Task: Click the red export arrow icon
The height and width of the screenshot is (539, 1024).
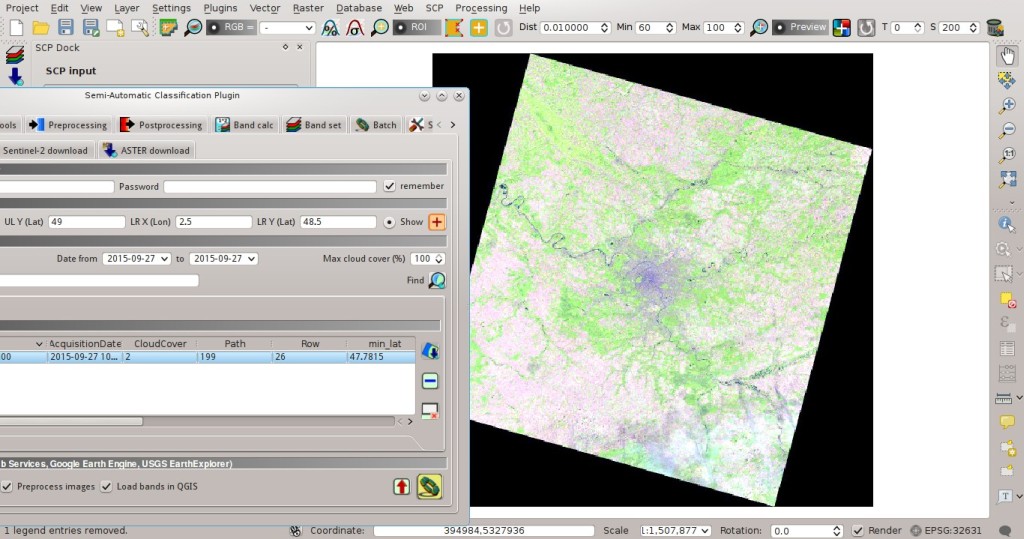Action: click(x=402, y=487)
